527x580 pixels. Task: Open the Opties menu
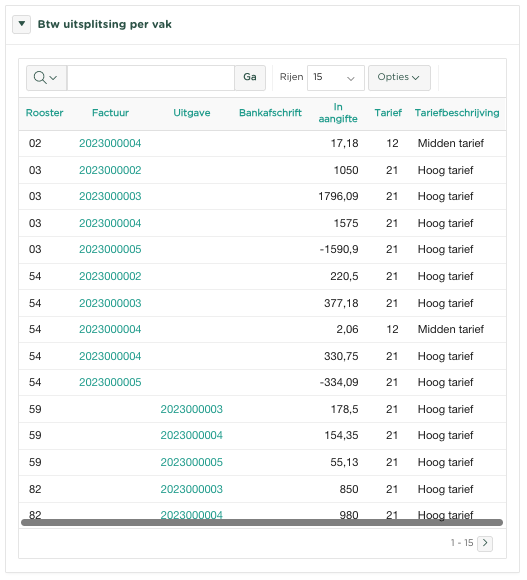pyautogui.click(x=399, y=78)
